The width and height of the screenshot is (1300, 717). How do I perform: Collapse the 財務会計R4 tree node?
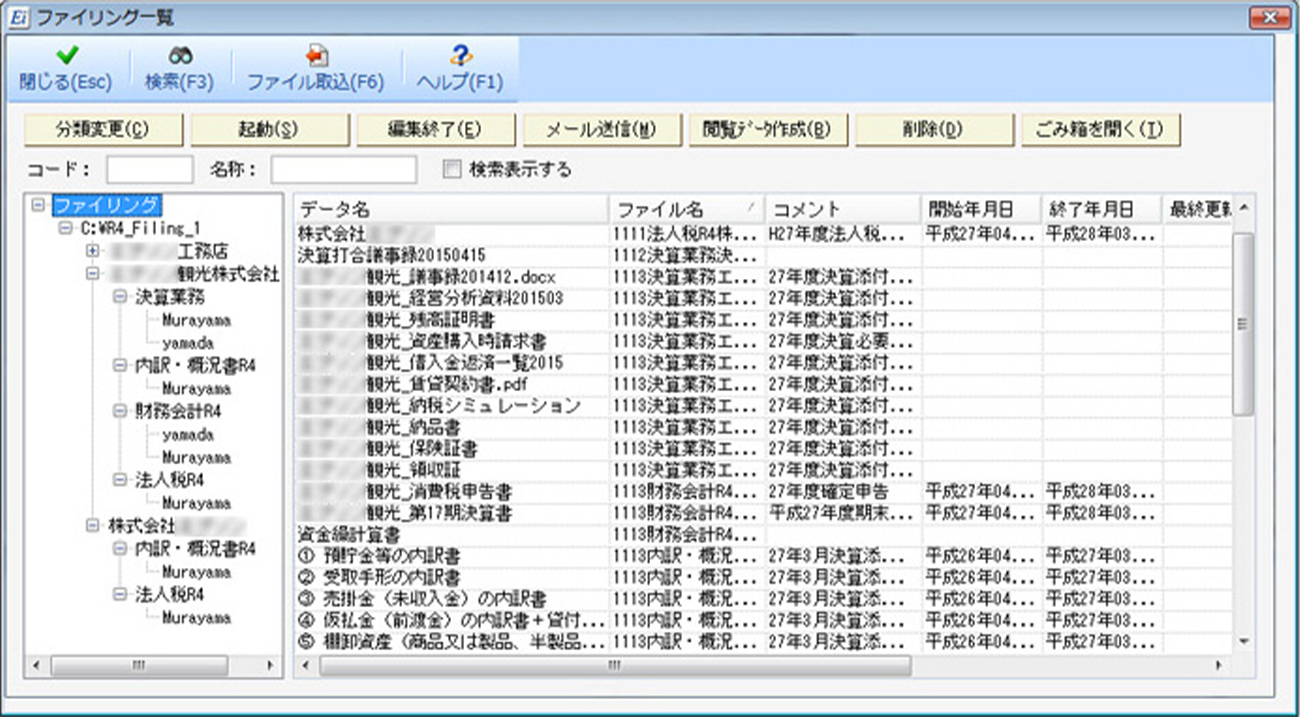[118, 411]
